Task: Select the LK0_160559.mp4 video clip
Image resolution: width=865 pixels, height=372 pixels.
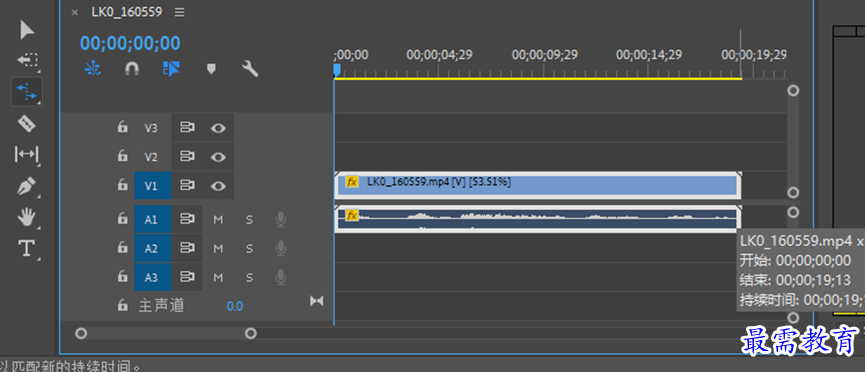Action: coord(537,185)
